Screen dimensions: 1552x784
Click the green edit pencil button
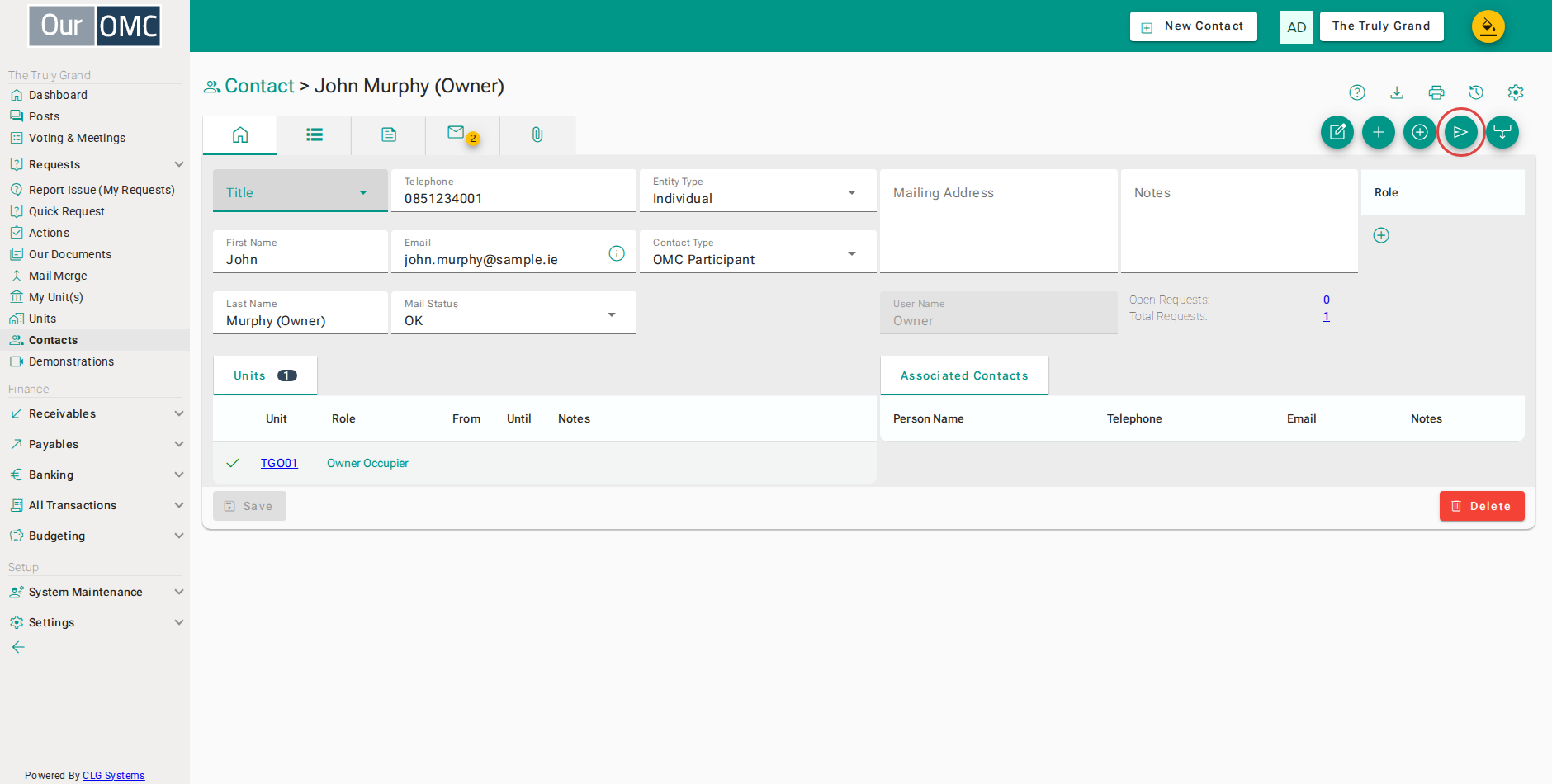[x=1337, y=132]
